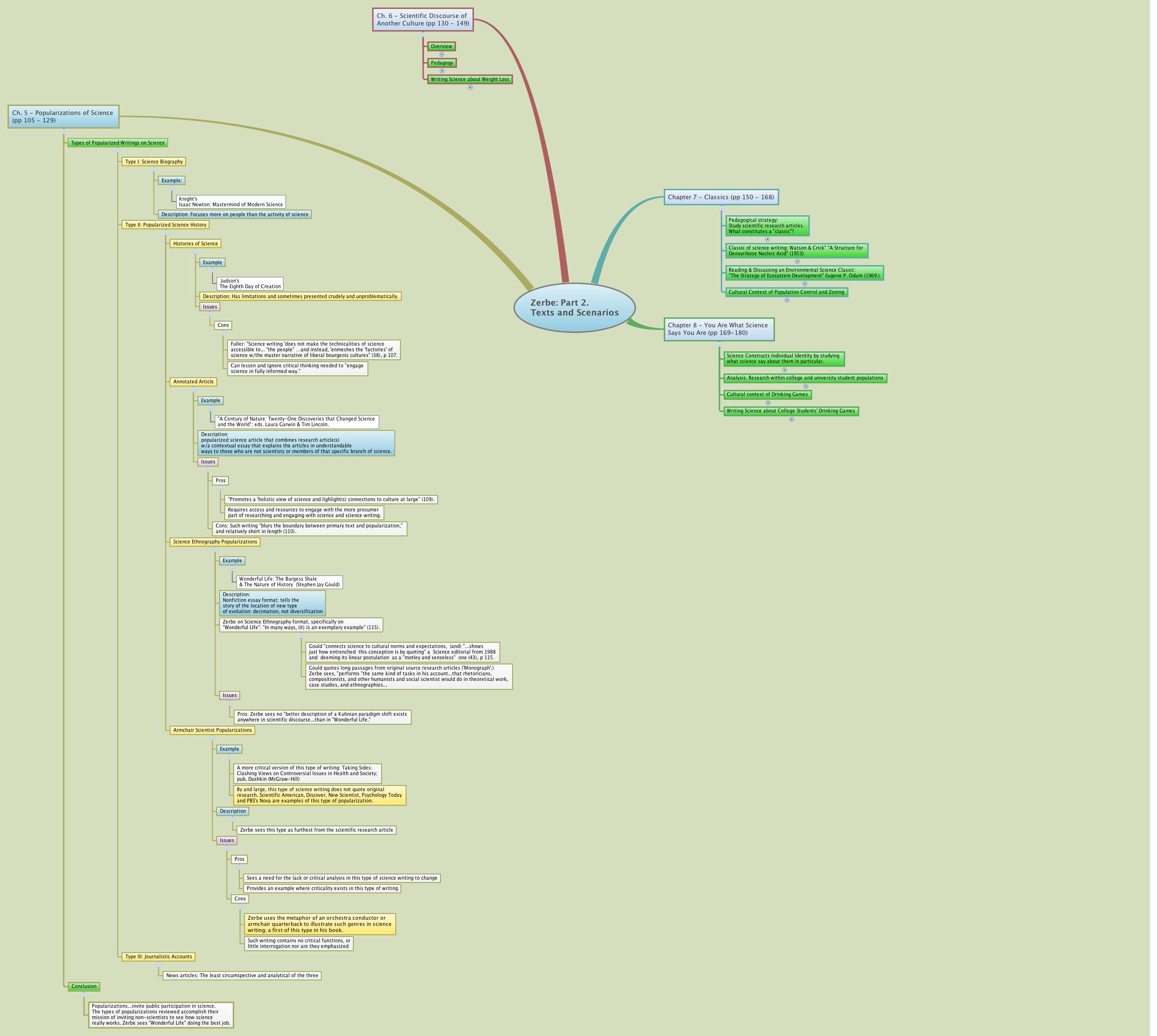Expand the Cultural context of Drinking Games node
Screen dimensions: 1157x1036
[x=767, y=403]
